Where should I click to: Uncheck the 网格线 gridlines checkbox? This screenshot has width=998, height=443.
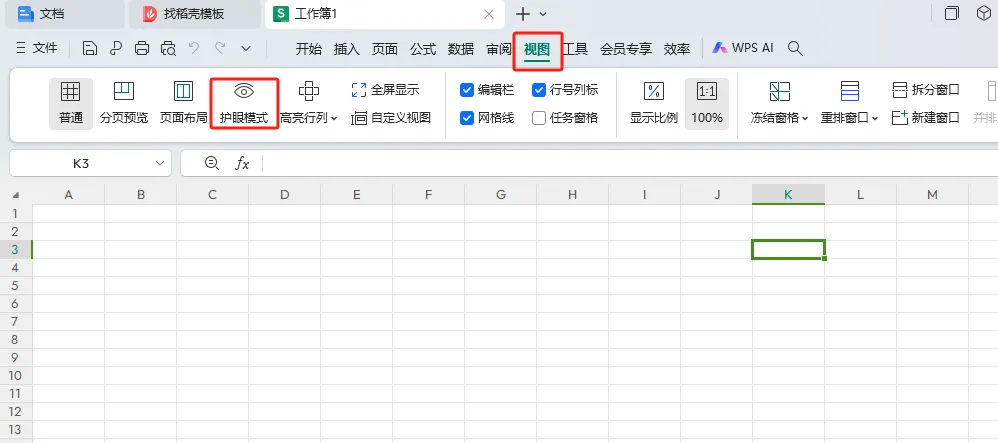coord(467,118)
